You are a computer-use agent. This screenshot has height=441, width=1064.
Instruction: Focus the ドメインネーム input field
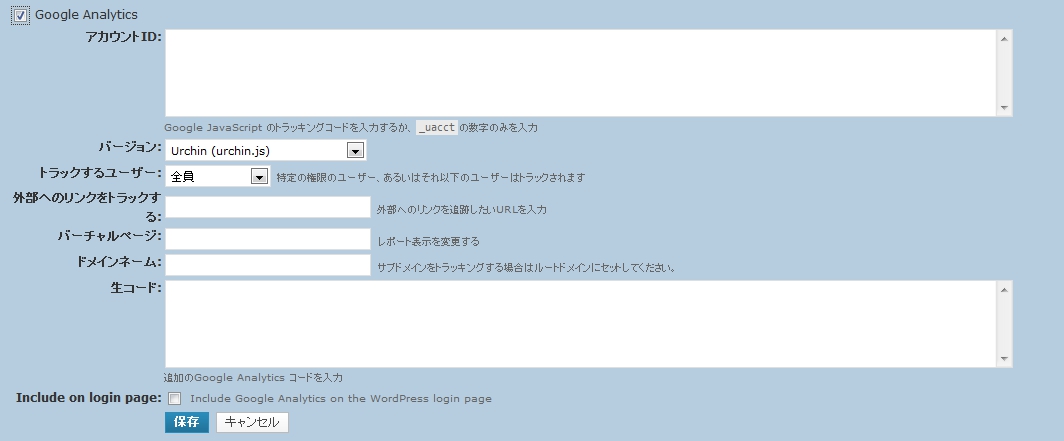pyautogui.click(x=268, y=265)
